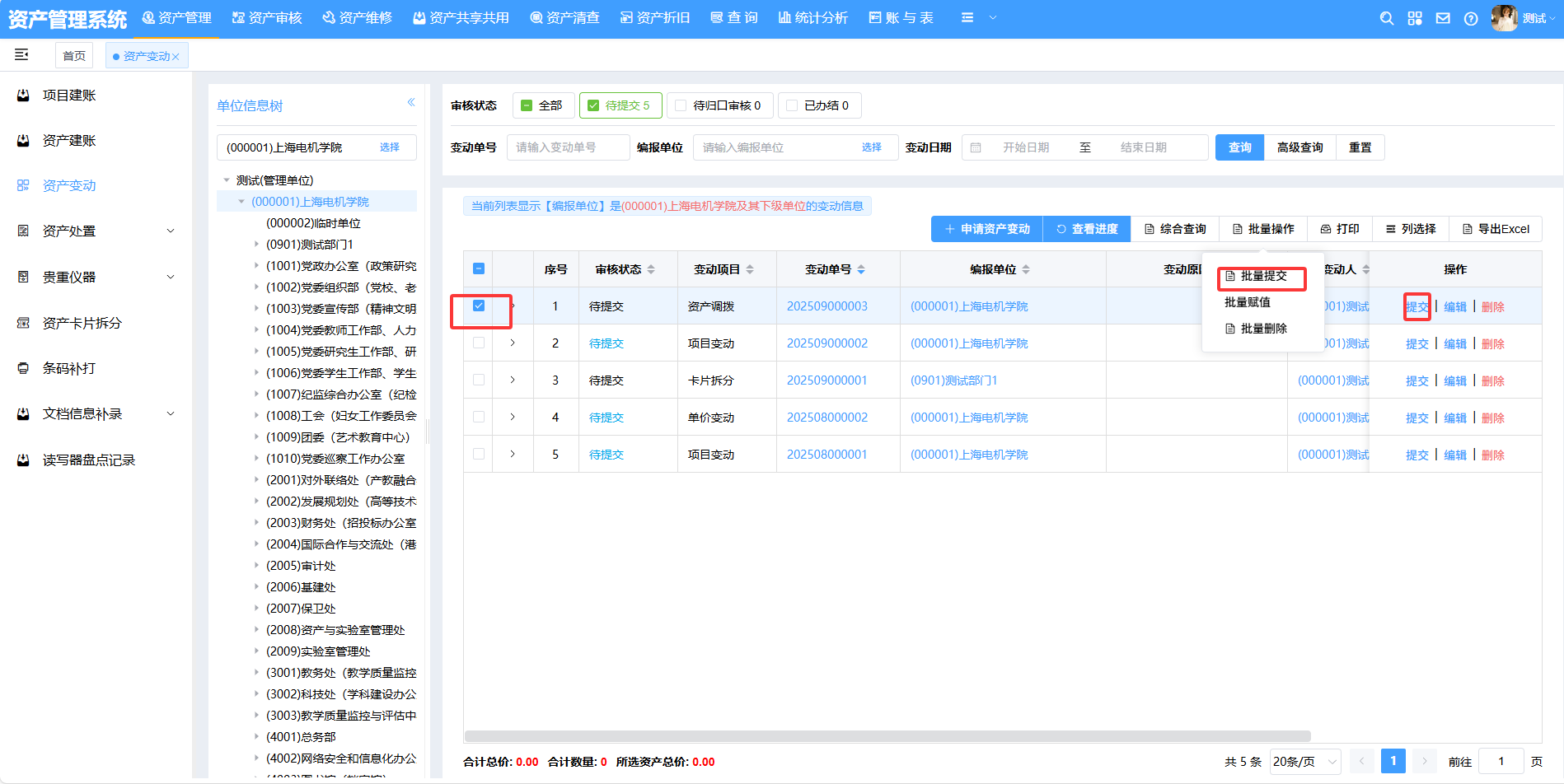Image resolution: width=1564 pixels, height=784 pixels.
Task: Toggle the sidebar collapse hamburger icon
Action: (x=21, y=54)
